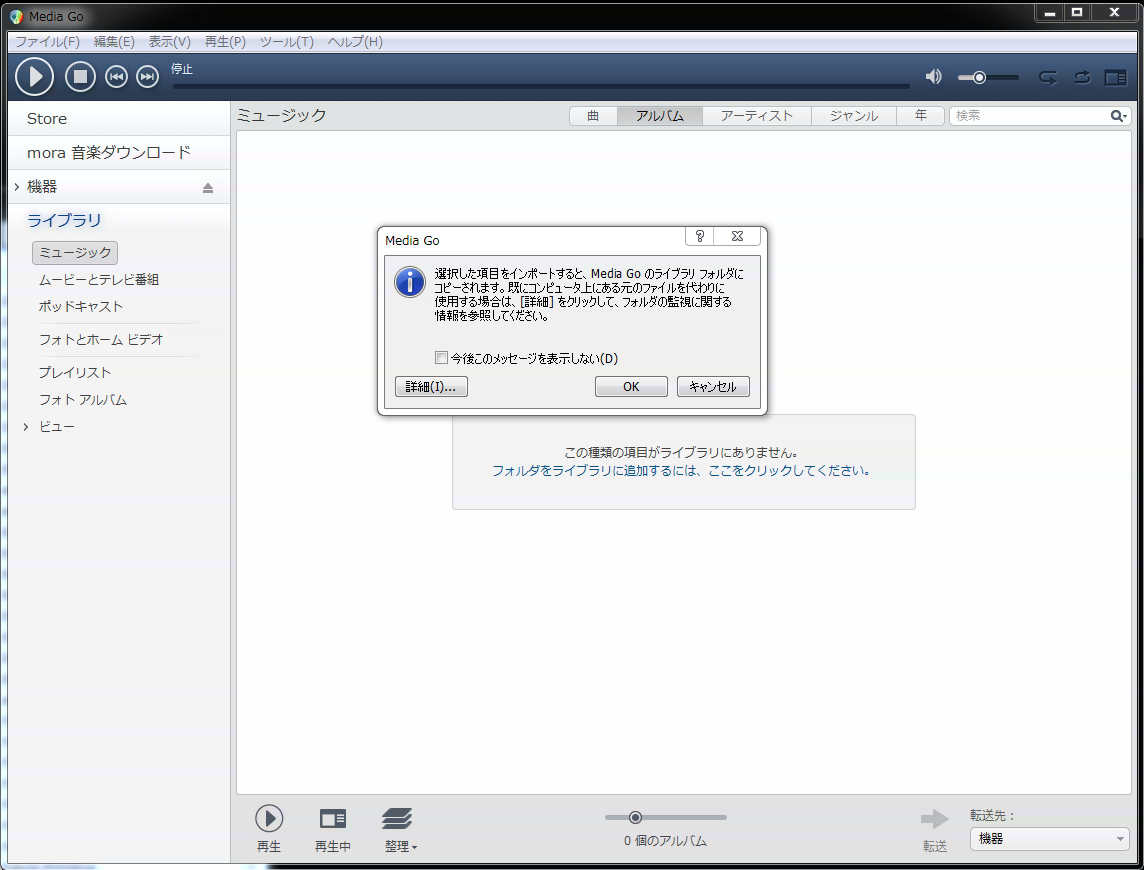
Task: Click the キャンセル button
Action: pyautogui.click(x=713, y=386)
